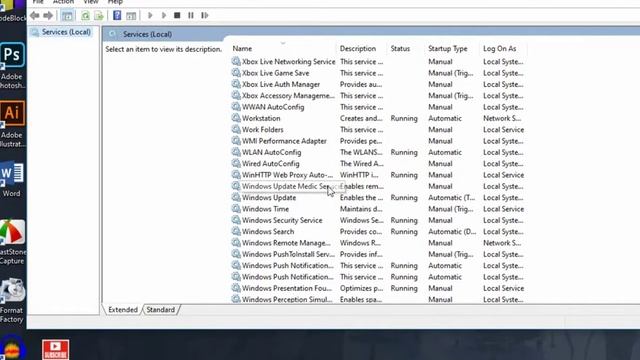Click the Restart Service toolbar icon
640x360 pixels.
tap(204, 16)
